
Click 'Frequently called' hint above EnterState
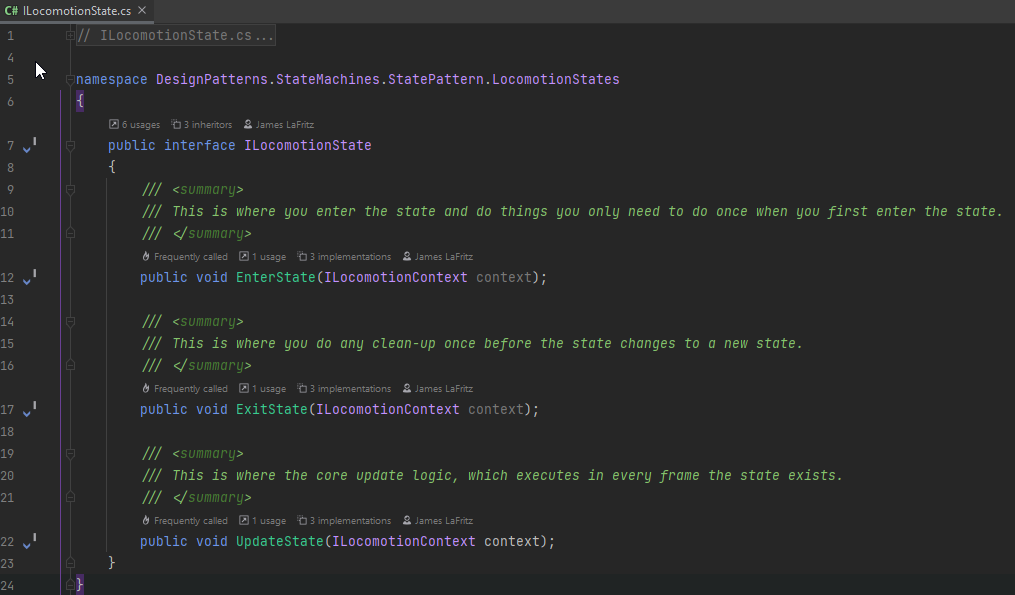(184, 256)
